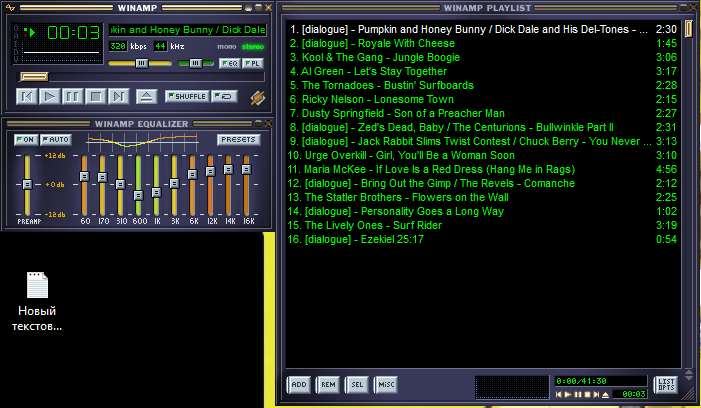This screenshot has width=701, height=408.
Task: Click the playlist mini Play icon
Action: click(568, 395)
